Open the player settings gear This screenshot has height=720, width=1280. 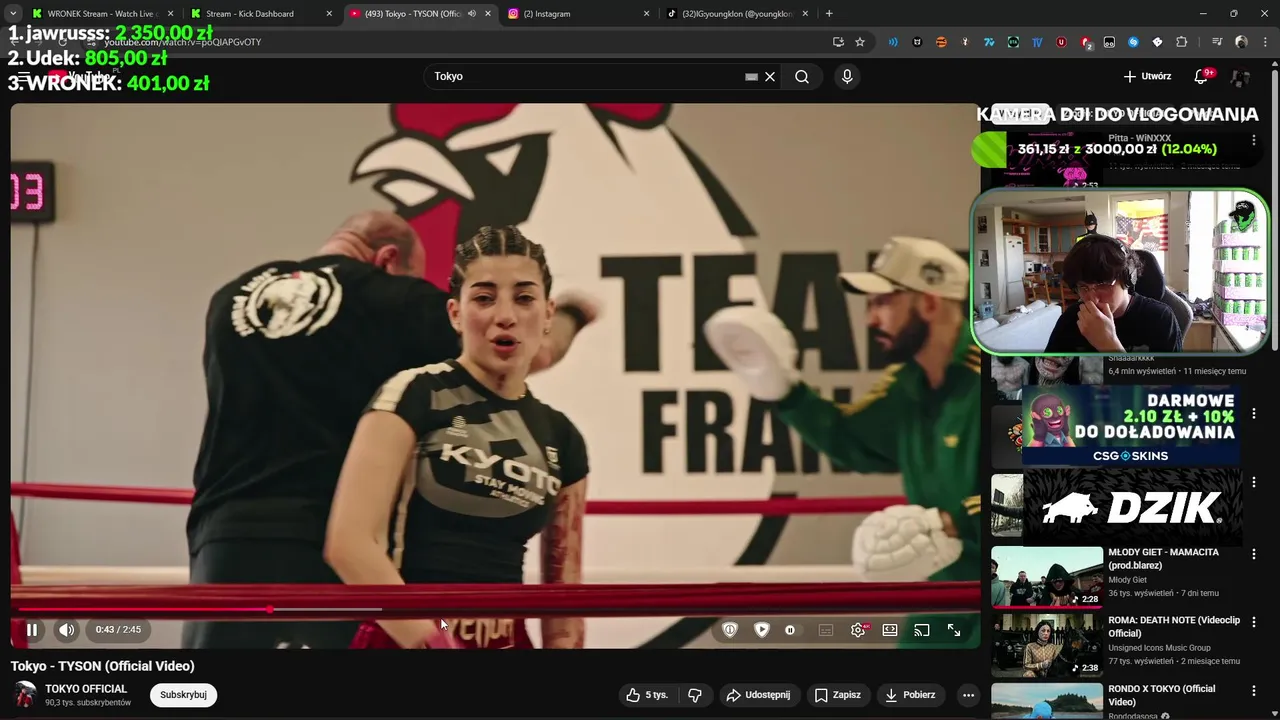coord(858,630)
